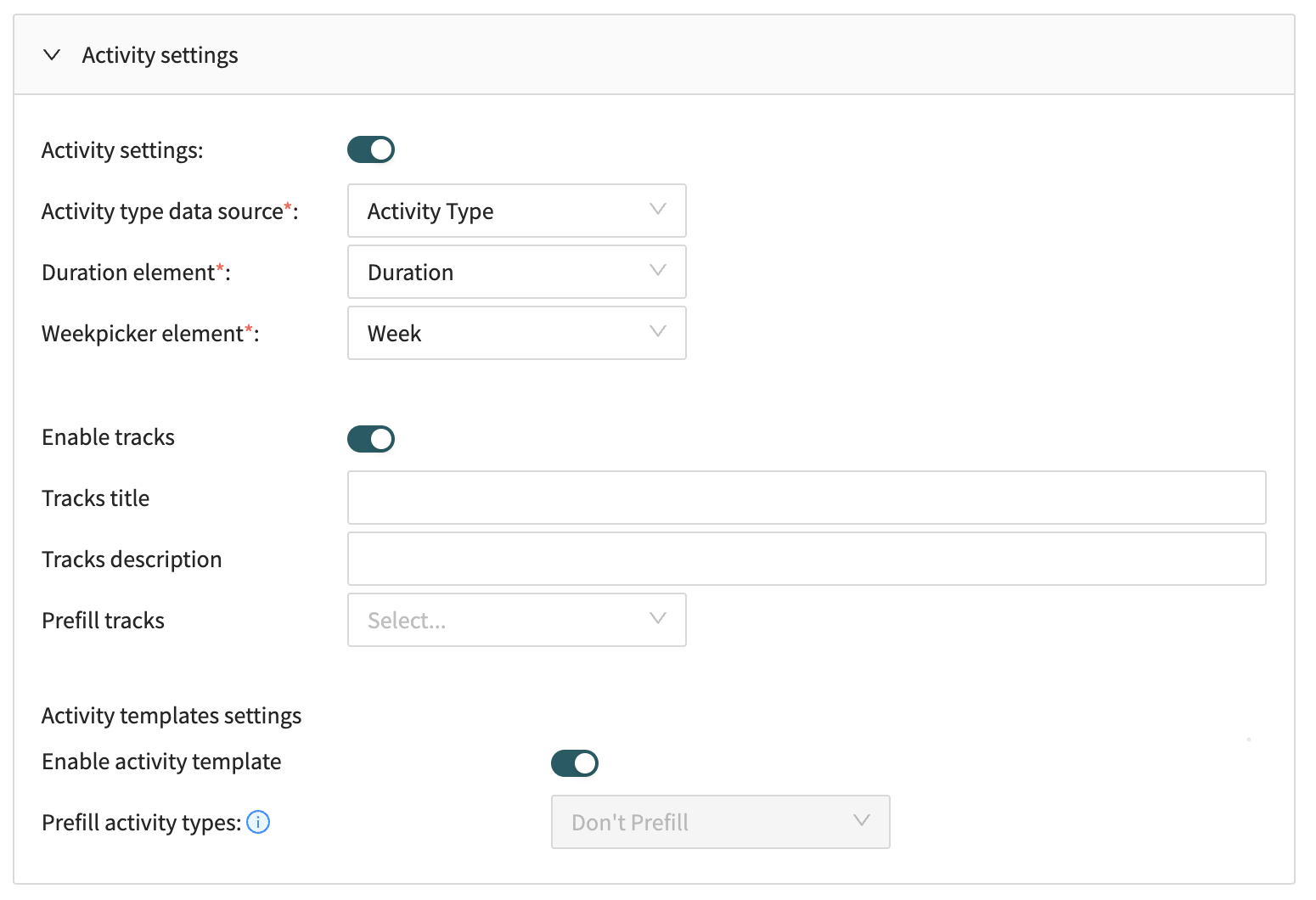Image resolution: width=1316 pixels, height=900 pixels.
Task: Open the Weekpicker element dropdown
Action: point(516,333)
